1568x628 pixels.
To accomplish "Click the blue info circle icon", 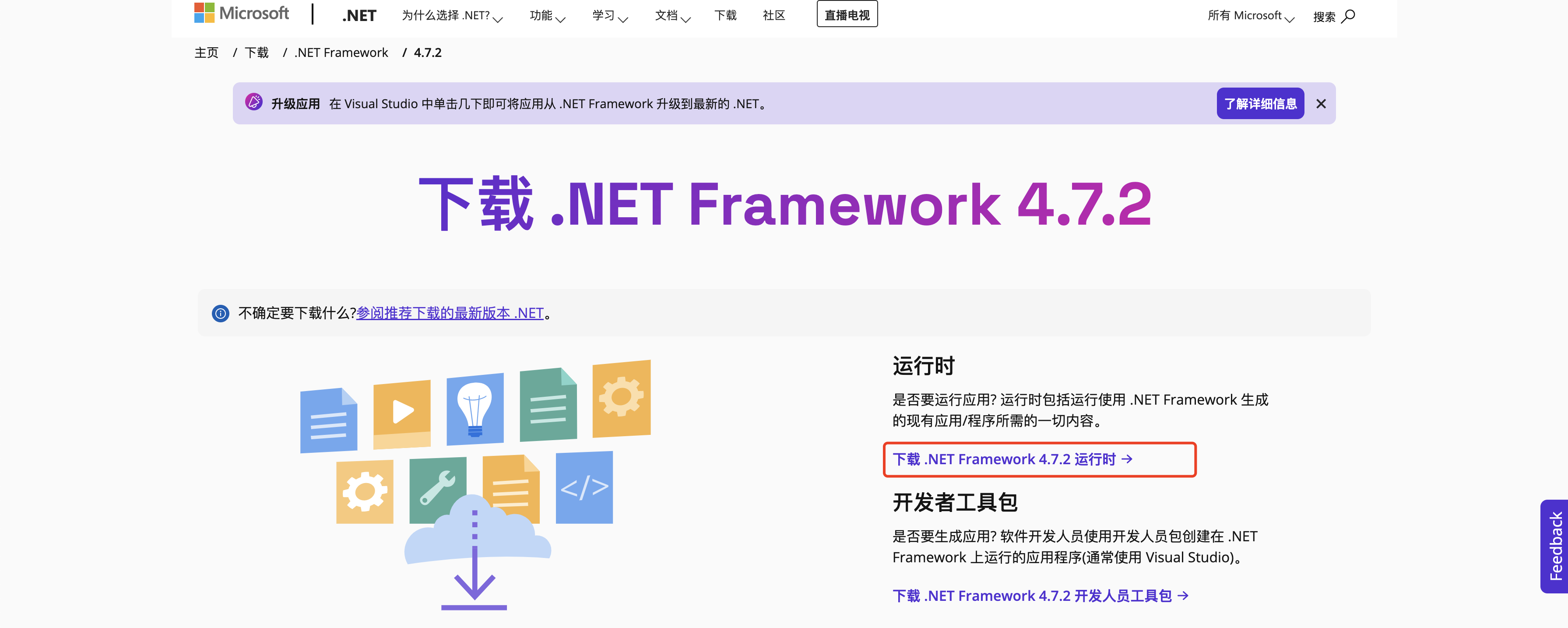I will [x=220, y=313].
